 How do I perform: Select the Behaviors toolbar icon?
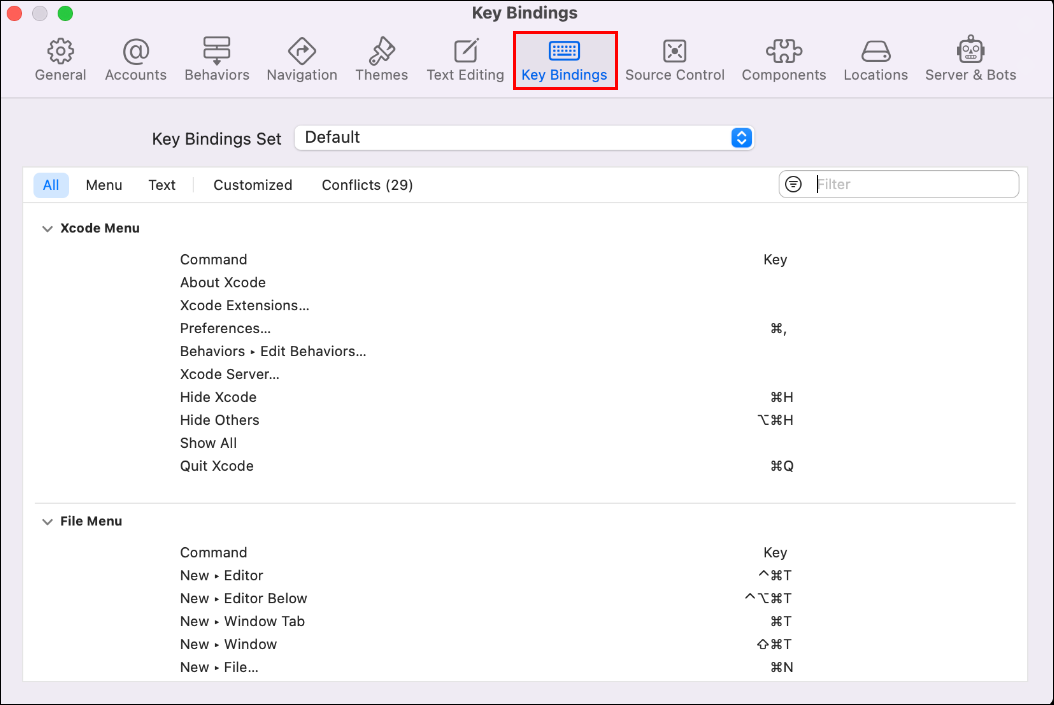[216, 51]
